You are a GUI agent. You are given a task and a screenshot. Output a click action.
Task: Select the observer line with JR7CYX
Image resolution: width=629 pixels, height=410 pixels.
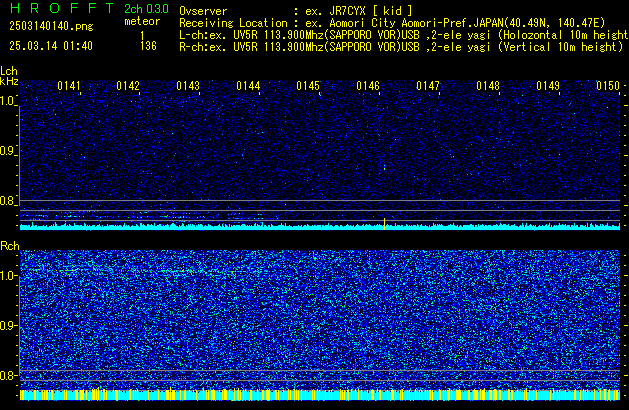coord(296,11)
